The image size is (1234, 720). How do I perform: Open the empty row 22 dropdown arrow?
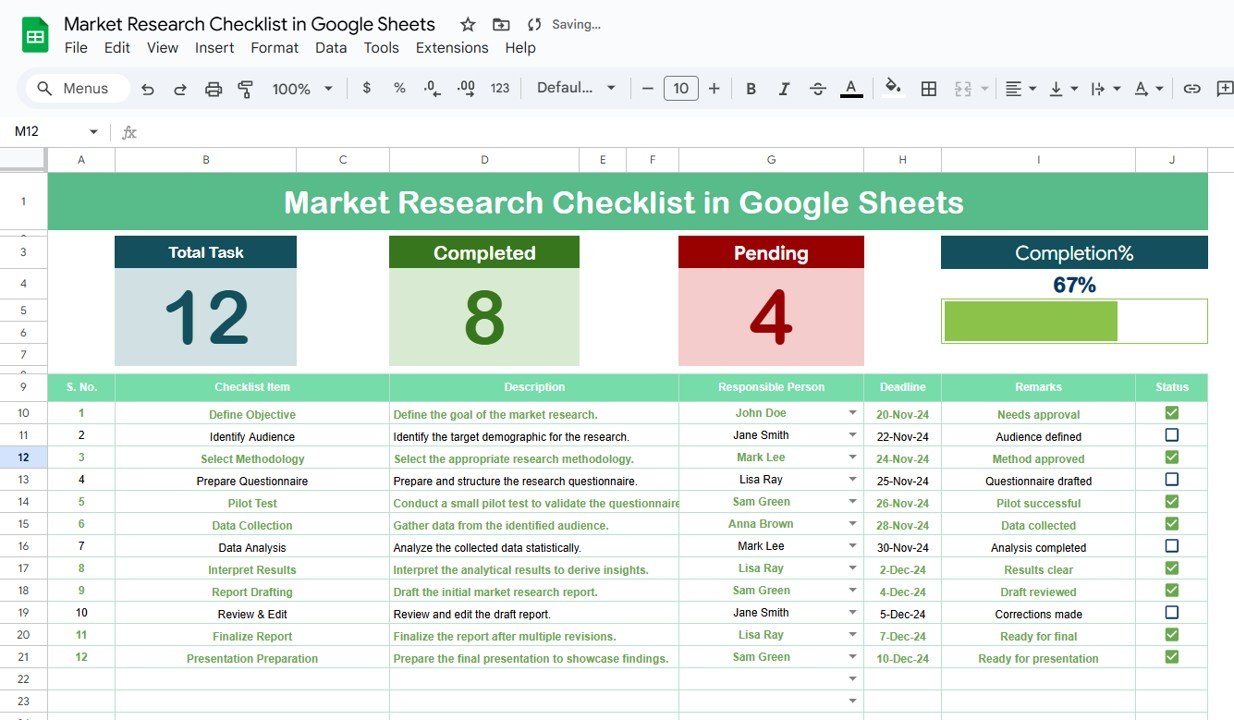853,679
